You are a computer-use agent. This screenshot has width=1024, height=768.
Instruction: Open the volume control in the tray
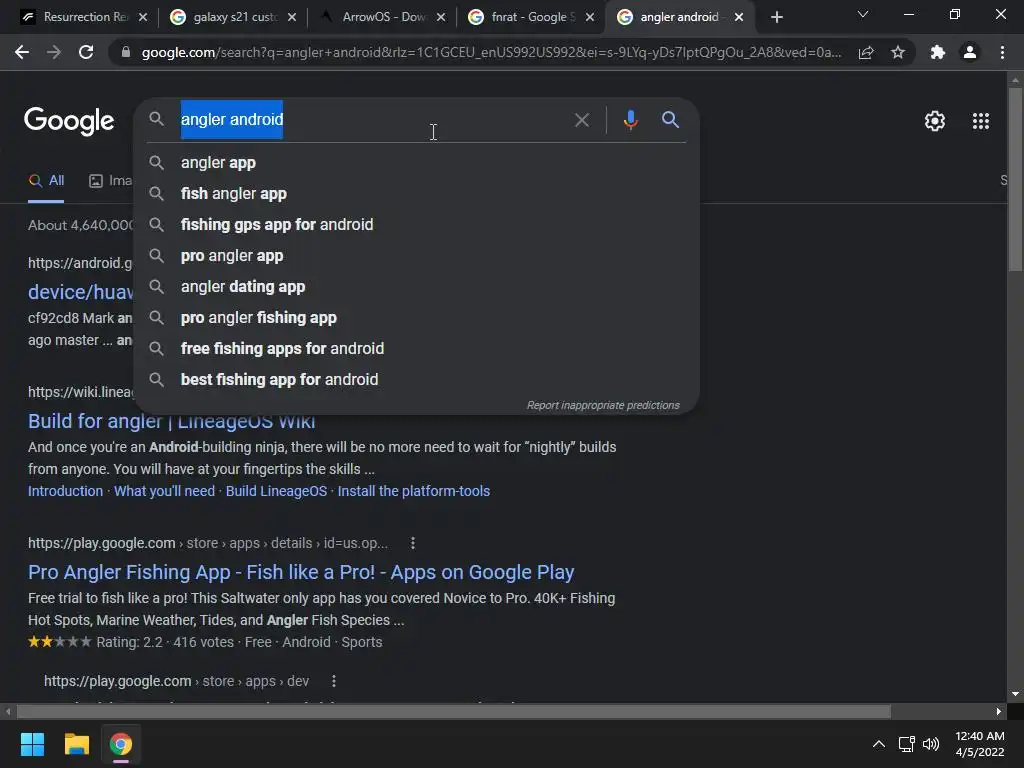tap(931, 744)
